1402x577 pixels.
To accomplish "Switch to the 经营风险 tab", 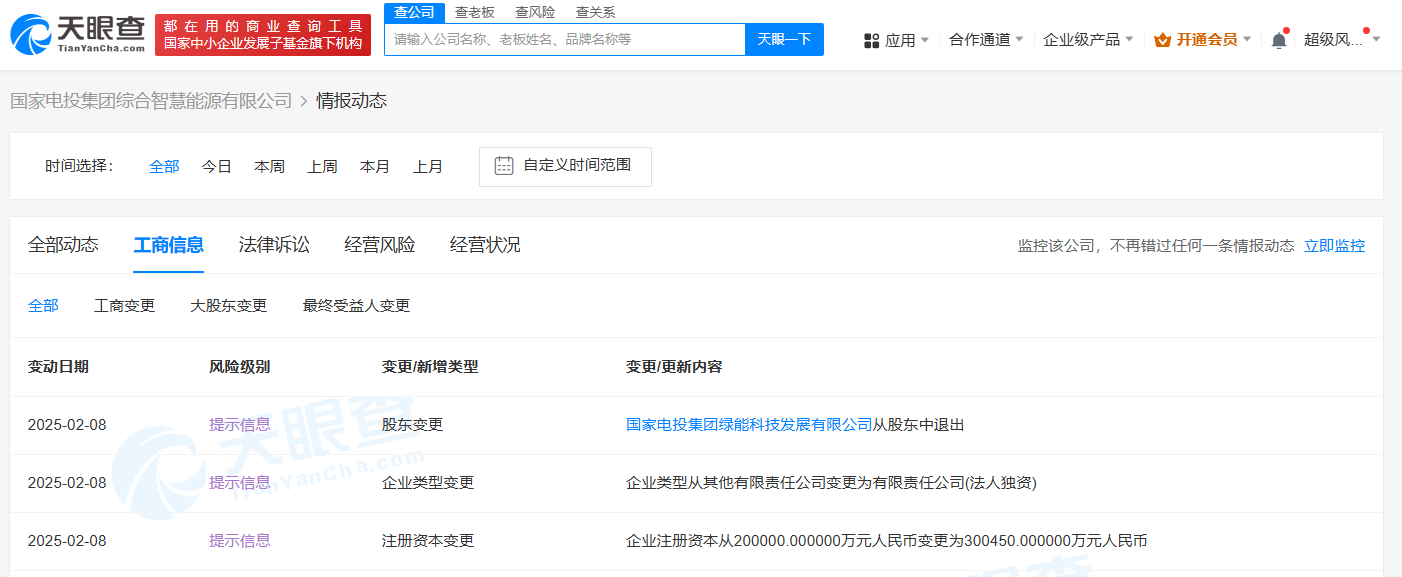I will (x=380, y=245).
